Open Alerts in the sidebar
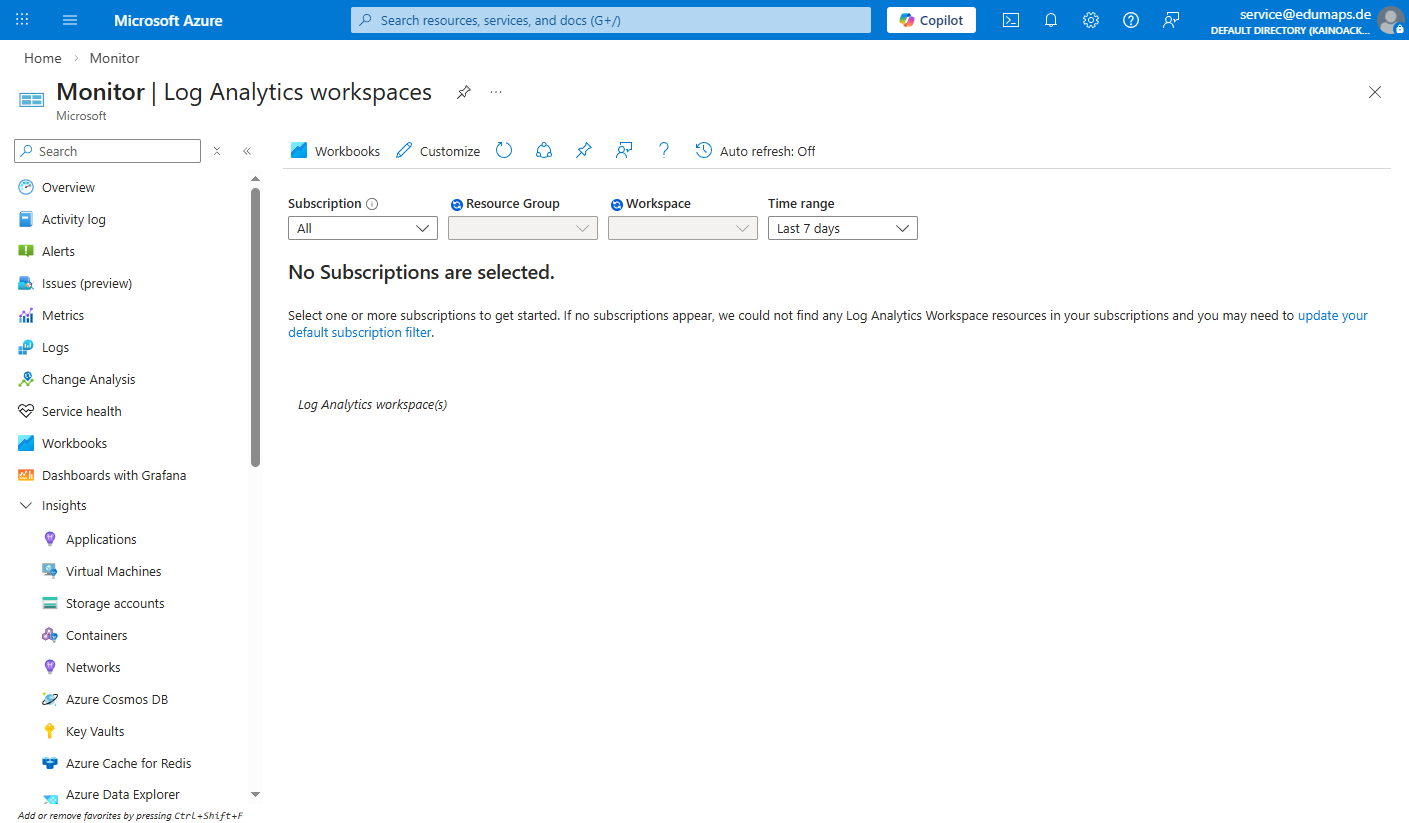Viewport: 1409px width, 823px height. pos(58,251)
